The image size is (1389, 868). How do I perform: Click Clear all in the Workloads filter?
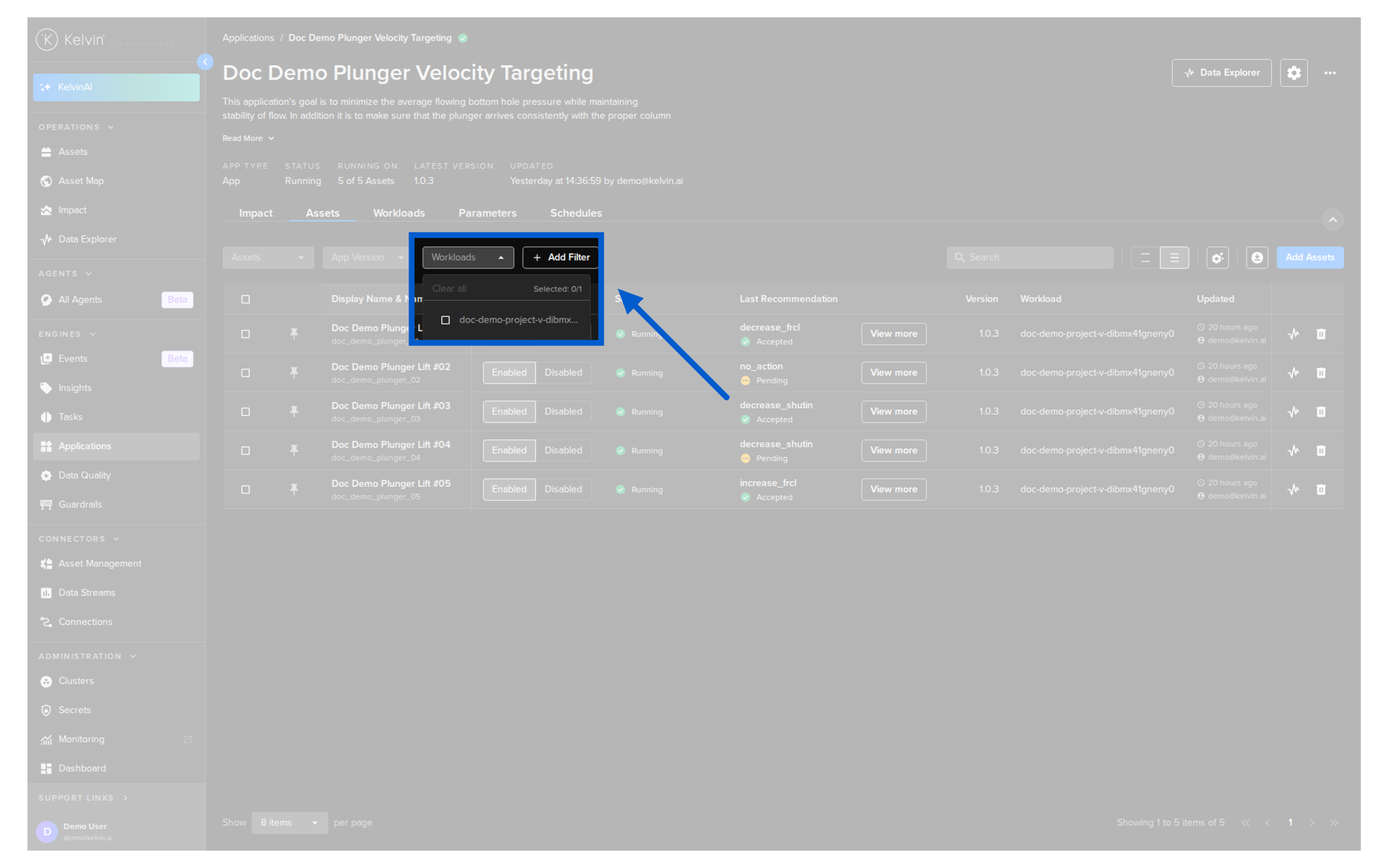(449, 289)
